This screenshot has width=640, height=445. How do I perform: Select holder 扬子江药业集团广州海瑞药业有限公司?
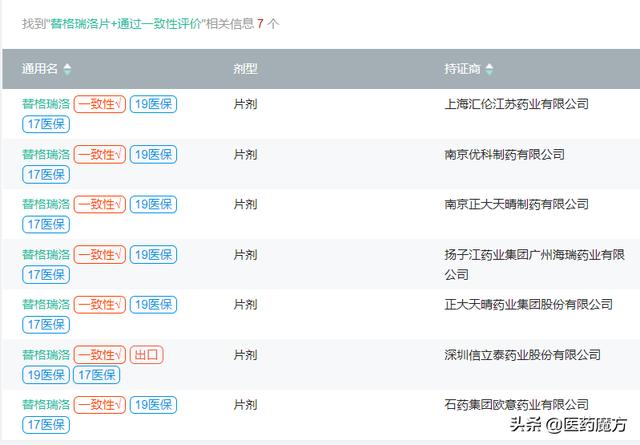pyautogui.click(x=535, y=265)
